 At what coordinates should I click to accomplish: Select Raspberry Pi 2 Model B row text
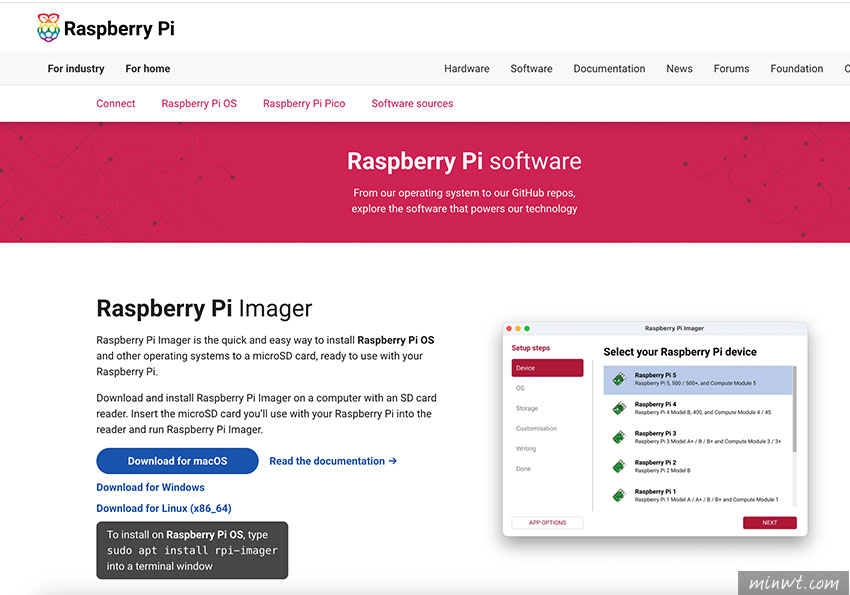(662, 467)
